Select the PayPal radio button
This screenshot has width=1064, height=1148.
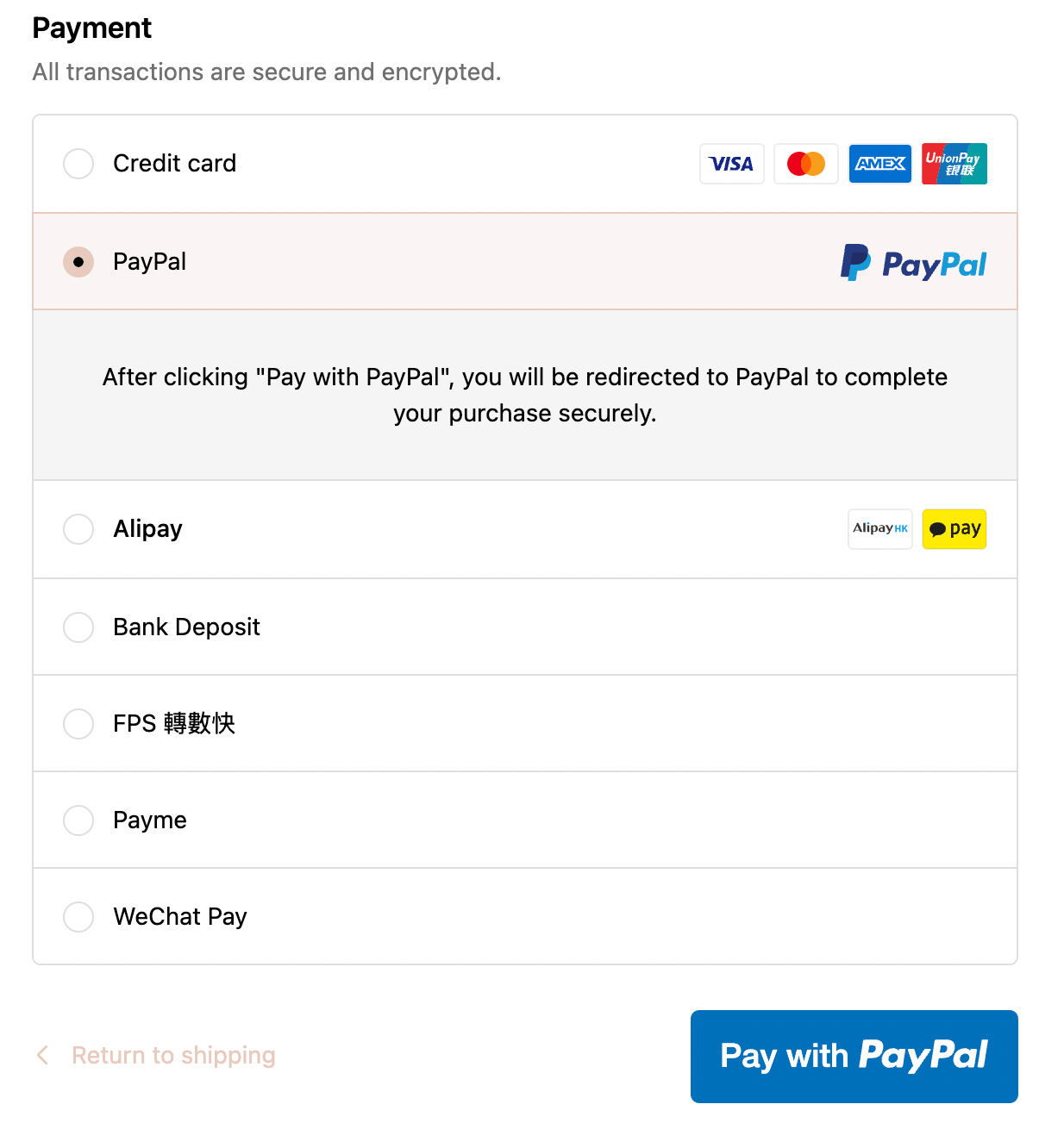[x=78, y=262]
